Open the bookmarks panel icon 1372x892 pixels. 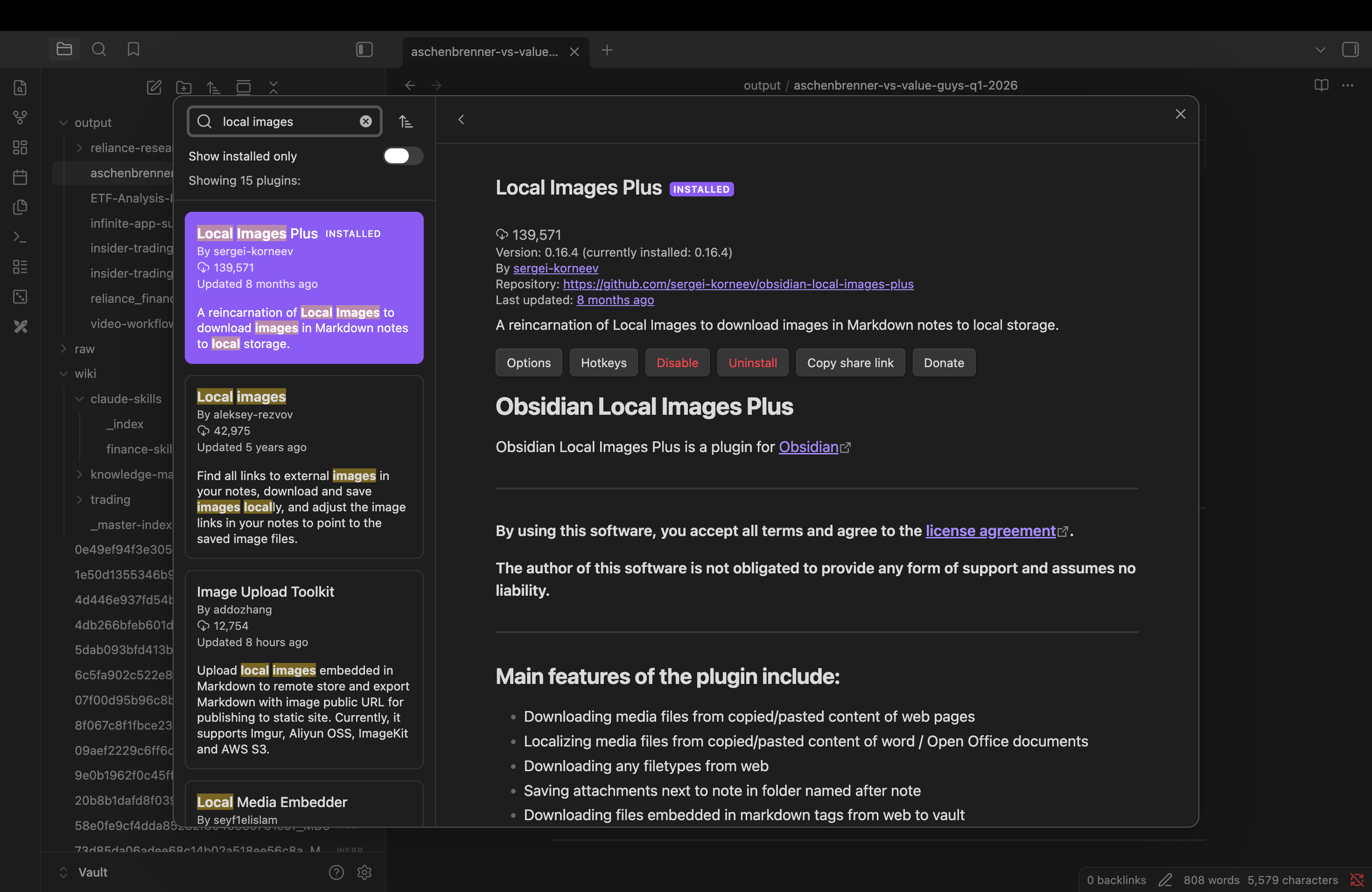[x=133, y=49]
